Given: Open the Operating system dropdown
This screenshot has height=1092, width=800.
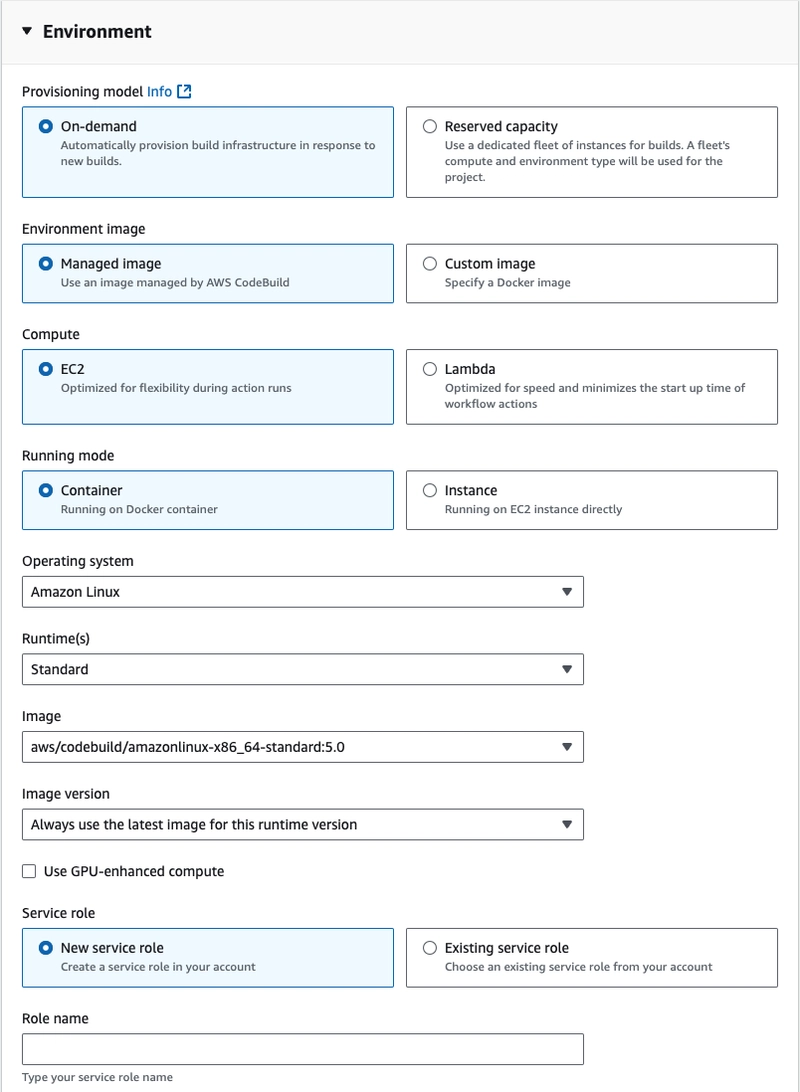Looking at the screenshot, I should (x=303, y=592).
